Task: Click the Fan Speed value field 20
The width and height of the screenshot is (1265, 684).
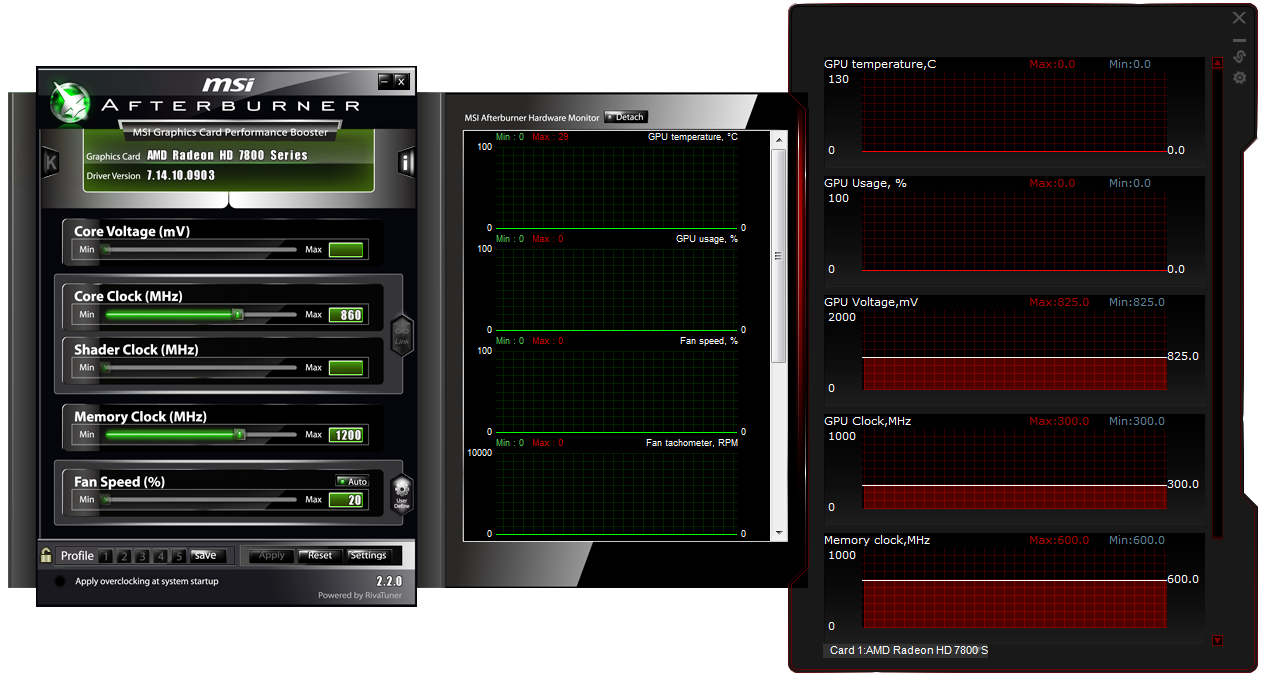Action: pyautogui.click(x=346, y=500)
